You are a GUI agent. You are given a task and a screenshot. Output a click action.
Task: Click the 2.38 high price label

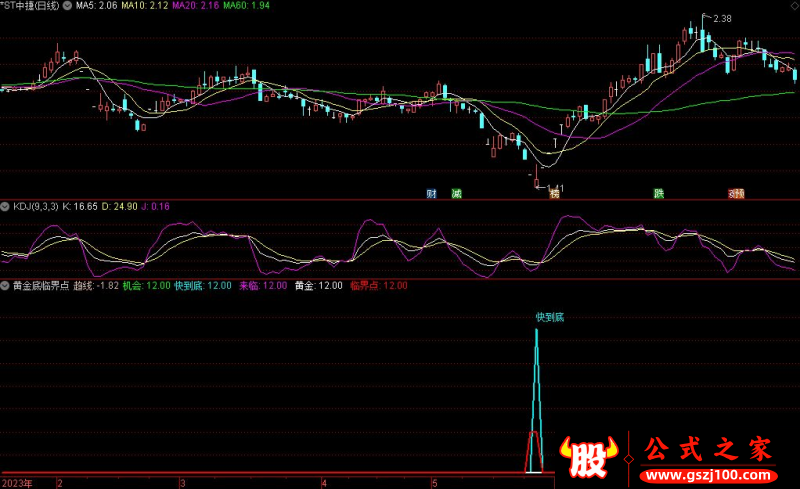click(x=722, y=19)
